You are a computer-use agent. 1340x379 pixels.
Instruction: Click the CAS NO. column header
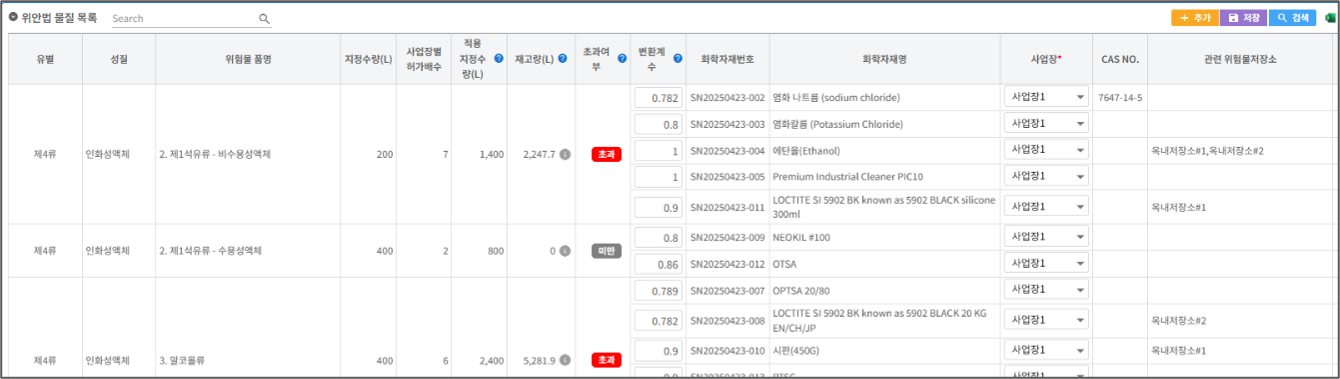click(x=1119, y=59)
